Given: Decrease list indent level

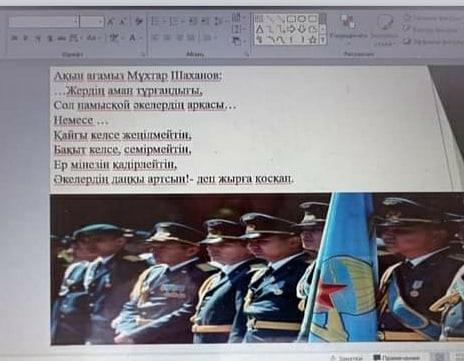Looking at the screenshot, I should 193,22.
